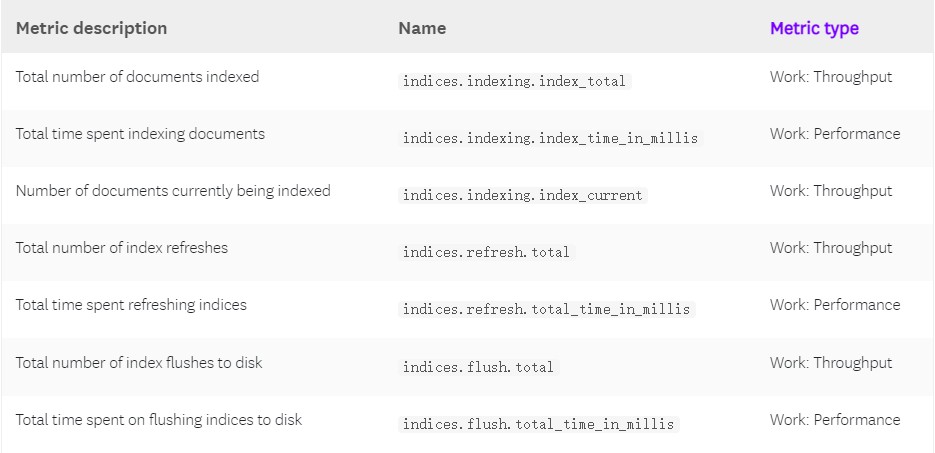Click the indices.refresh.total metric name
The width and height of the screenshot is (935, 453).
click(x=486, y=252)
